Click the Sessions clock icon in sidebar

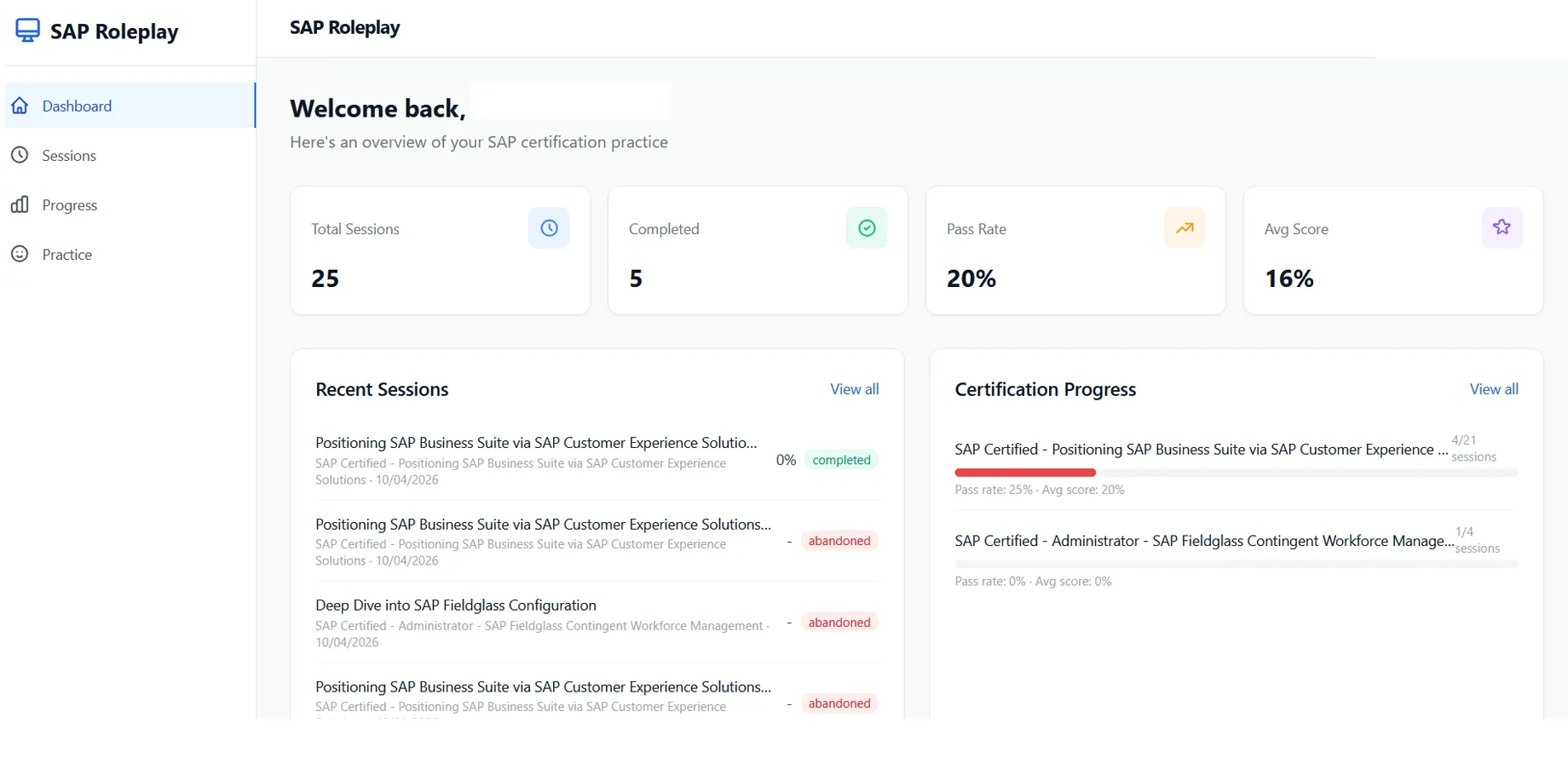[20, 155]
